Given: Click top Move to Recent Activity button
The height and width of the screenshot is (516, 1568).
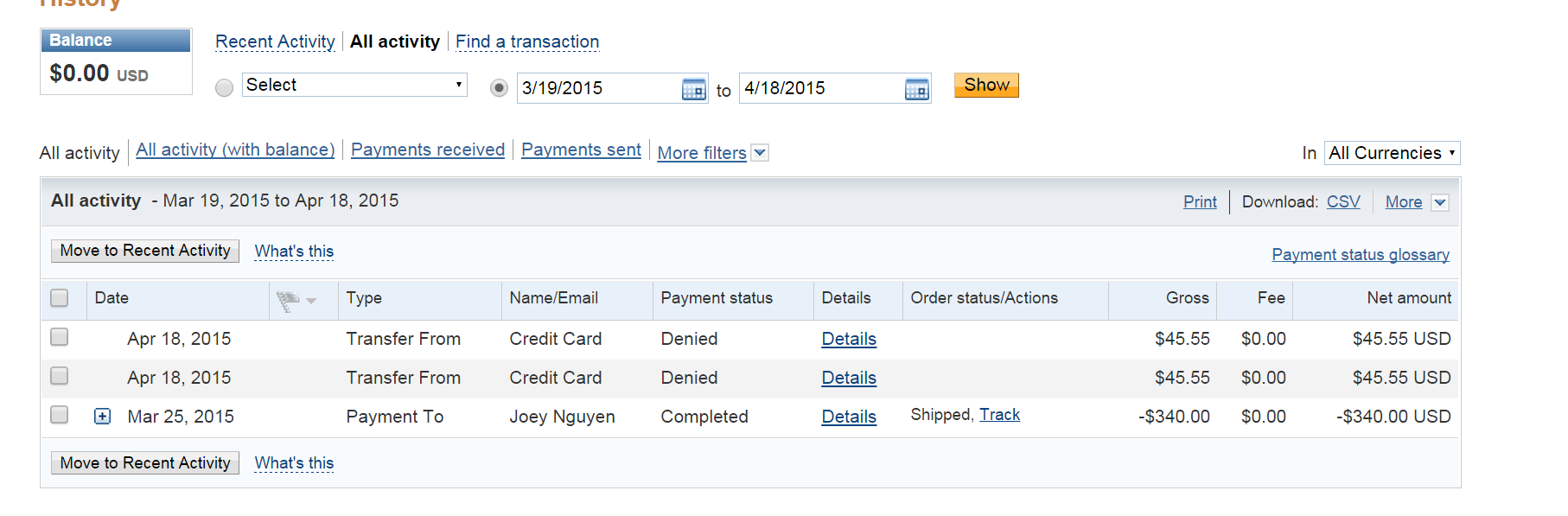Looking at the screenshot, I should 145,251.
